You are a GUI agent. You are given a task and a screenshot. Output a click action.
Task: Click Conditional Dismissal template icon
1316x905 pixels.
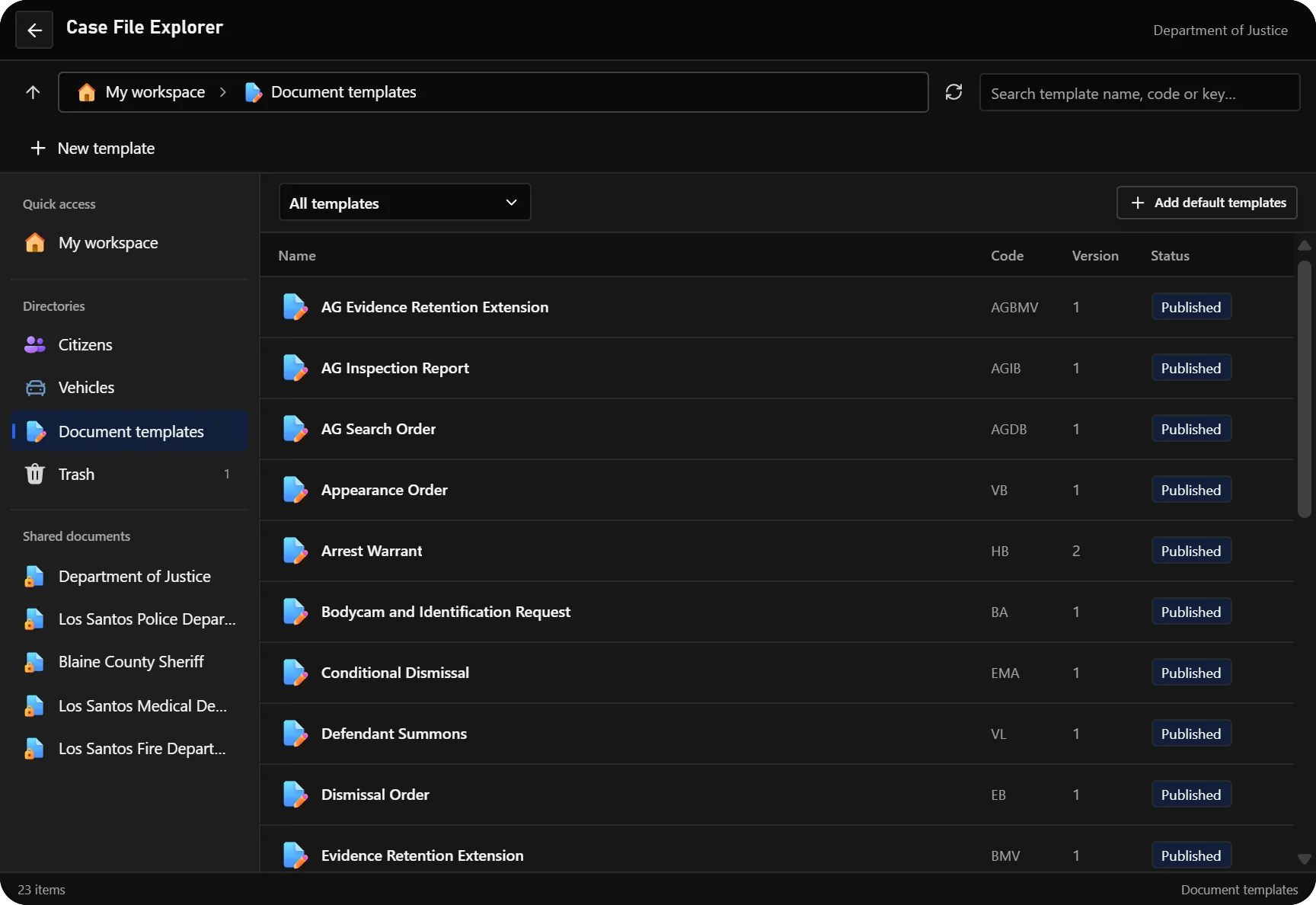[x=295, y=673]
